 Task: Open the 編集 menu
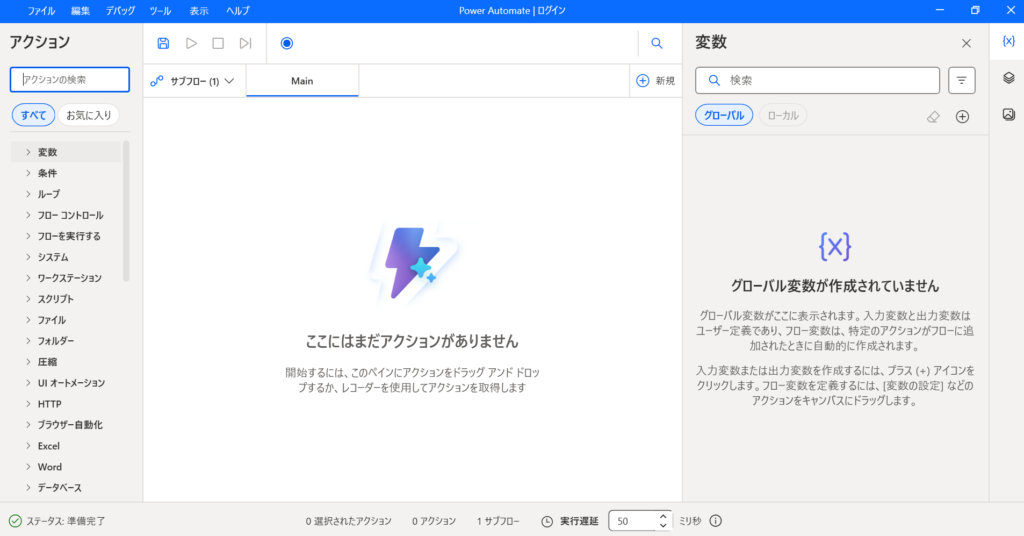80,11
